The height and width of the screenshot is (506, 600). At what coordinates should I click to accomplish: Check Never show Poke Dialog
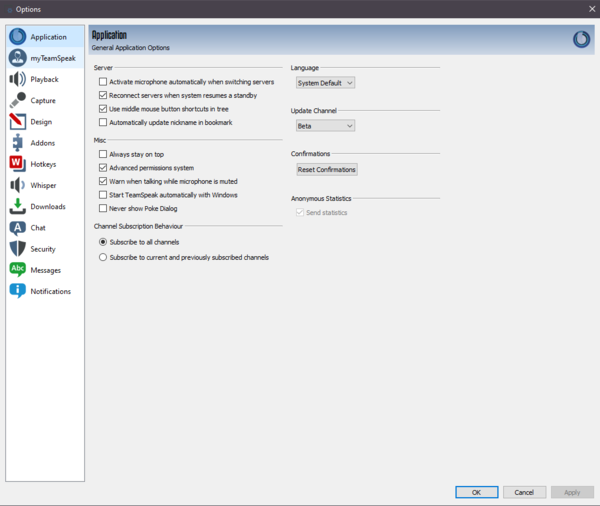[x=103, y=208]
